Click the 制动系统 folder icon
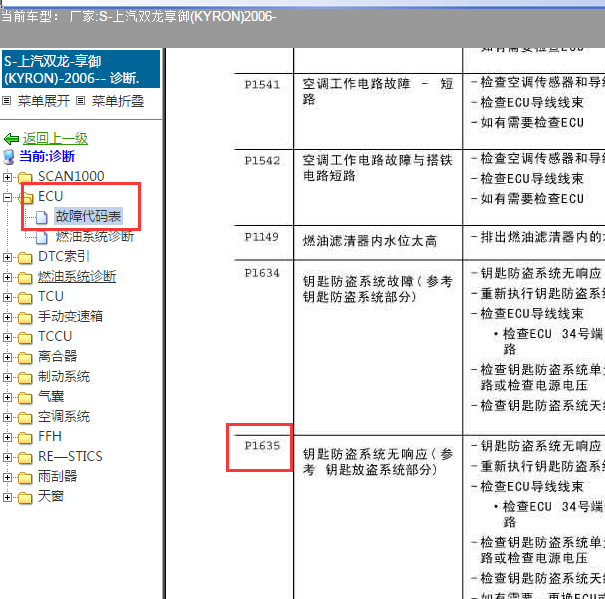The width and height of the screenshot is (605, 599). coord(25,378)
